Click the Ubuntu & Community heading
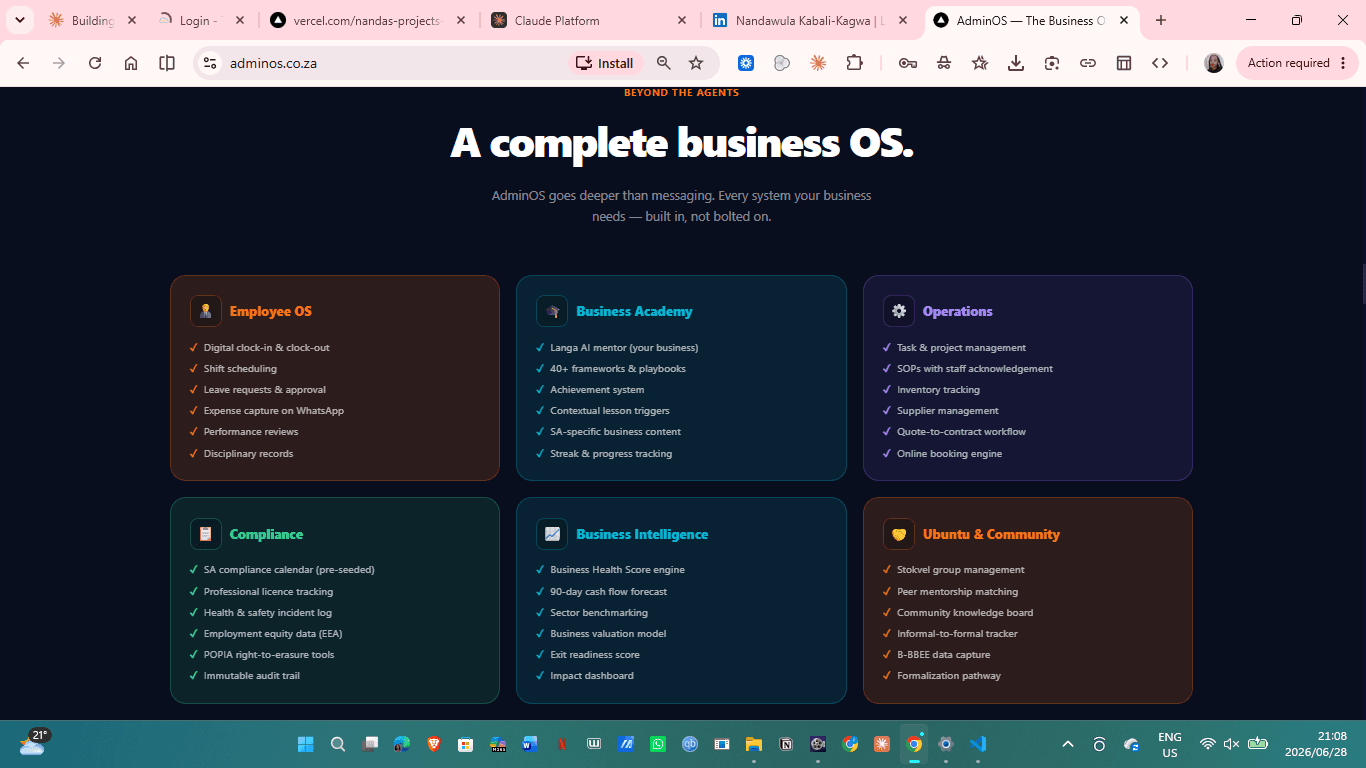Screen dimensions: 1366x768 [991, 534]
